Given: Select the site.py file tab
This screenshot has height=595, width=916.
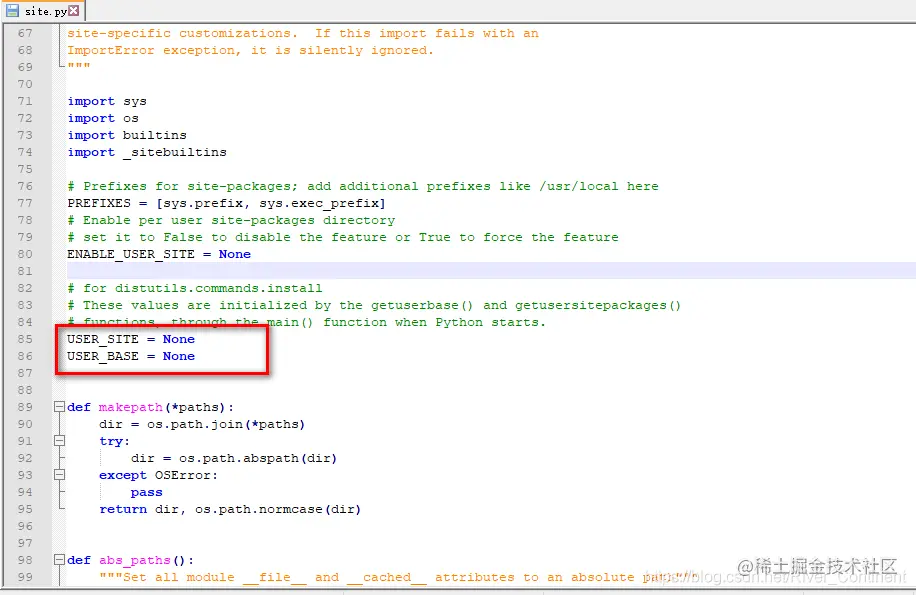Looking at the screenshot, I should tap(43, 11).
